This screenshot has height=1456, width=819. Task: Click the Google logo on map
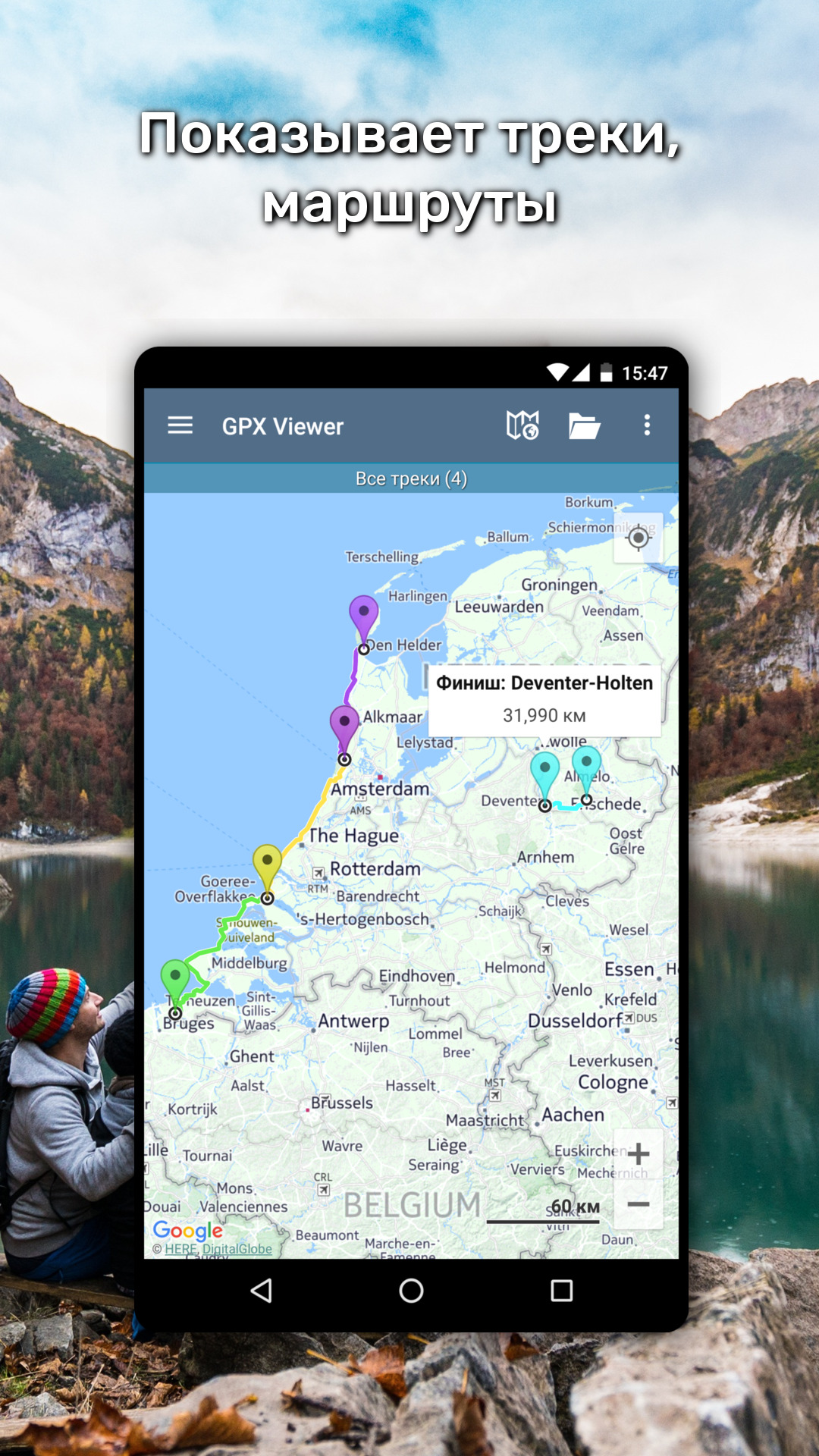point(187,1230)
